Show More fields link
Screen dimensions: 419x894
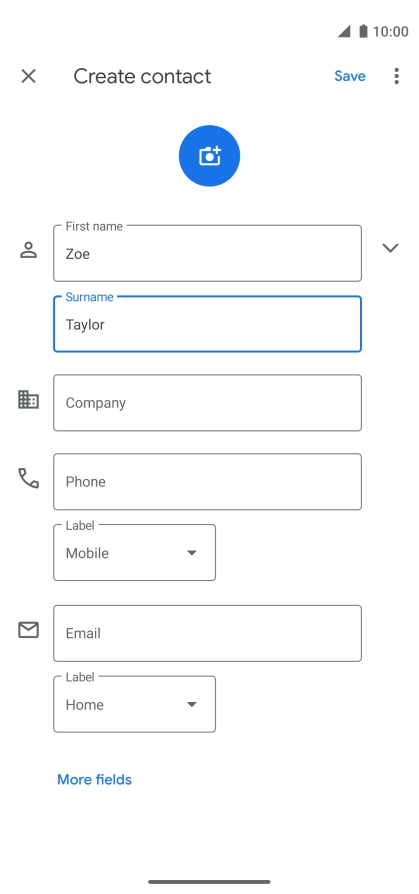point(95,779)
